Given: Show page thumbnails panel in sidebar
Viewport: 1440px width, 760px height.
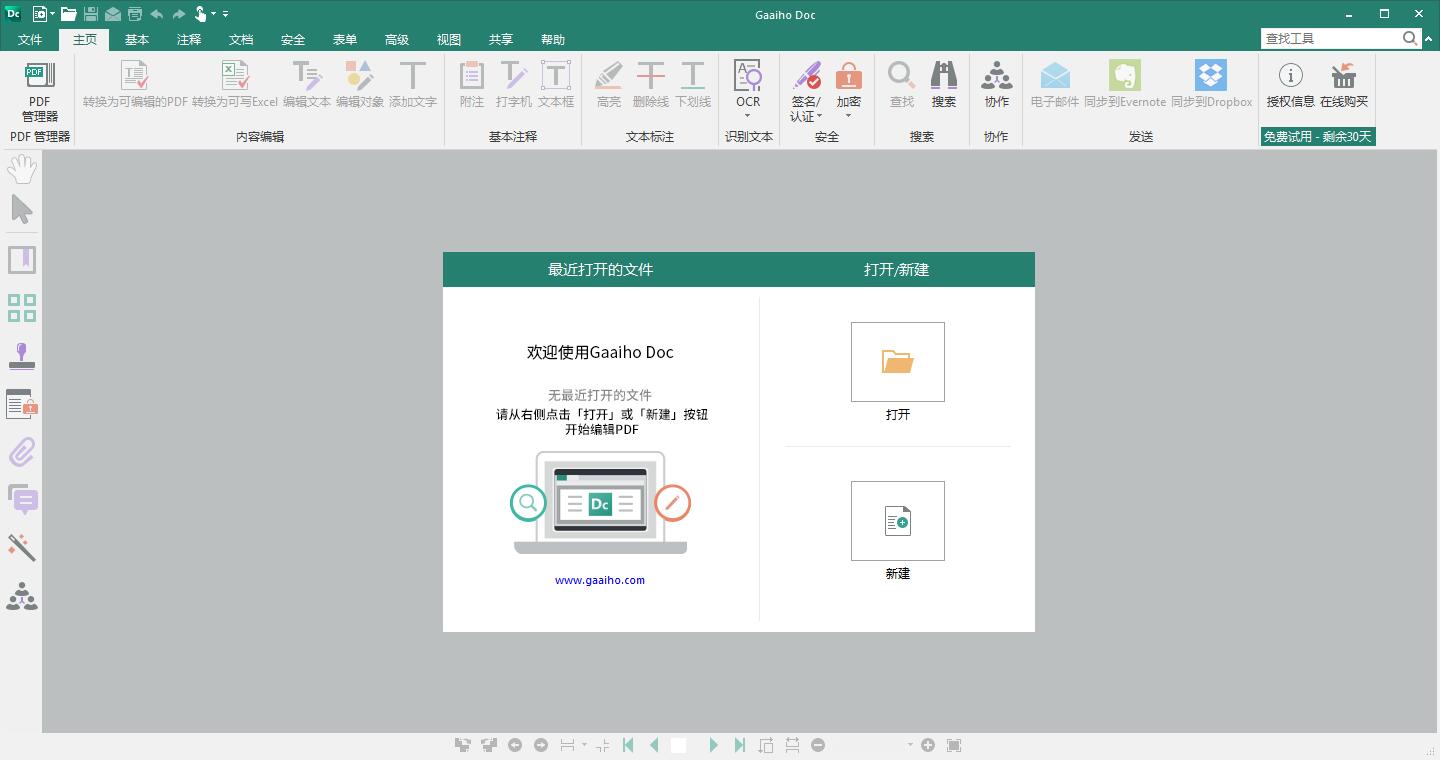Looking at the screenshot, I should tap(22, 308).
